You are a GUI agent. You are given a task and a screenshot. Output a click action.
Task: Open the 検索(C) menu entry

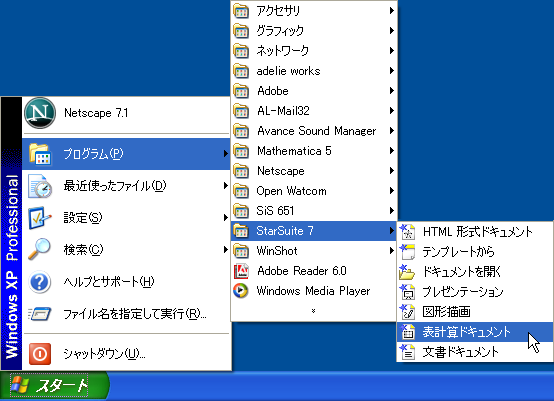(126, 250)
